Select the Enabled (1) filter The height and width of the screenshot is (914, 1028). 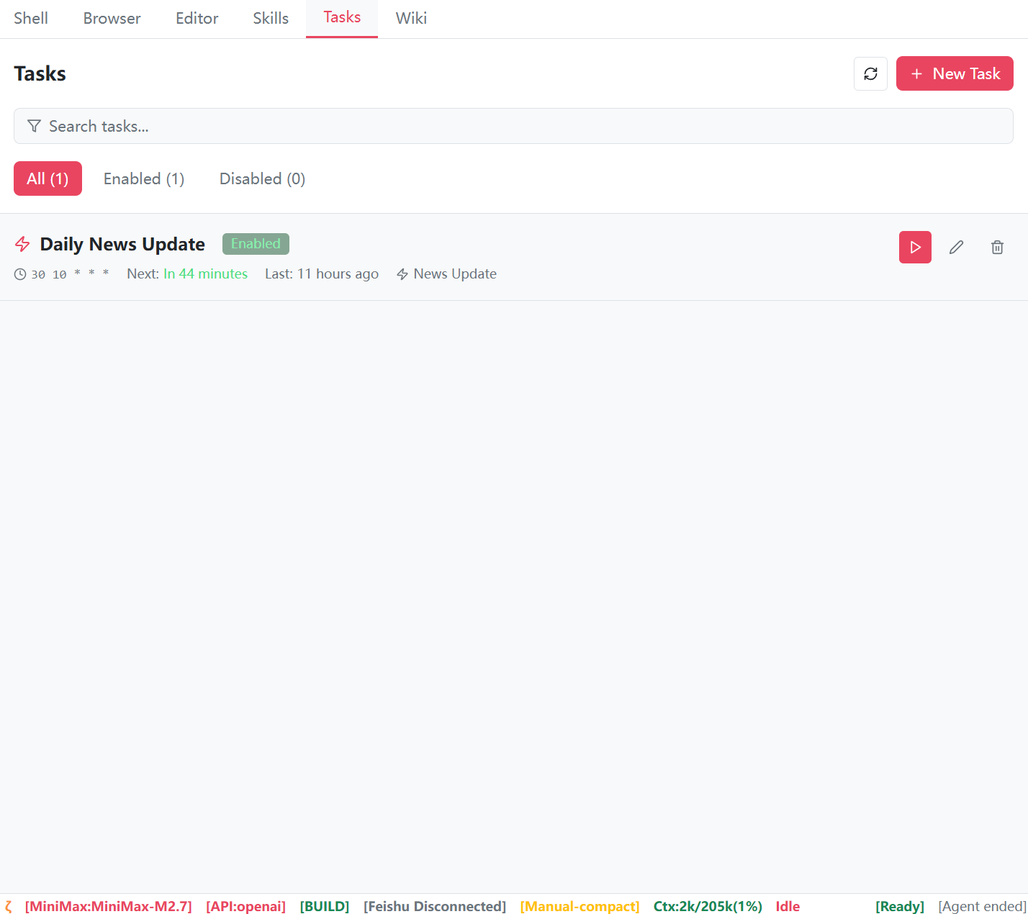[x=143, y=178]
